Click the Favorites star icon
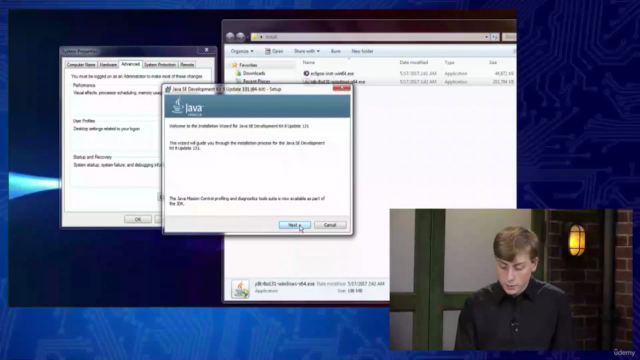The width and height of the screenshot is (640, 360). coord(234,65)
